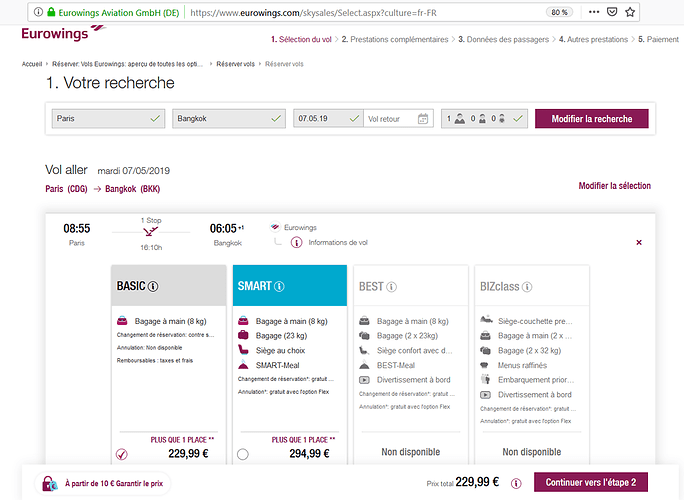Select the BASIC fare radio button 229,99 €
684x500 pixels.
[122, 455]
